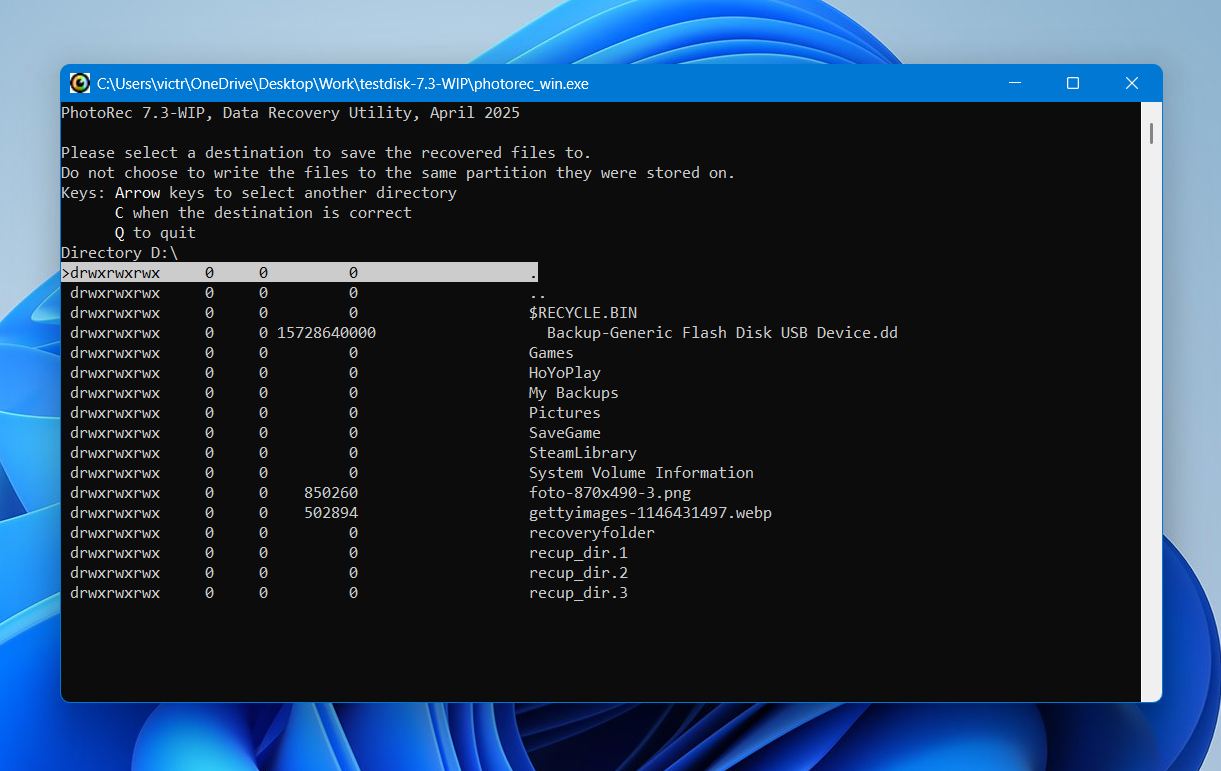The image size is (1221, 771).
Task: Click the 'Q to quit' instruction line
Action: 155,233
